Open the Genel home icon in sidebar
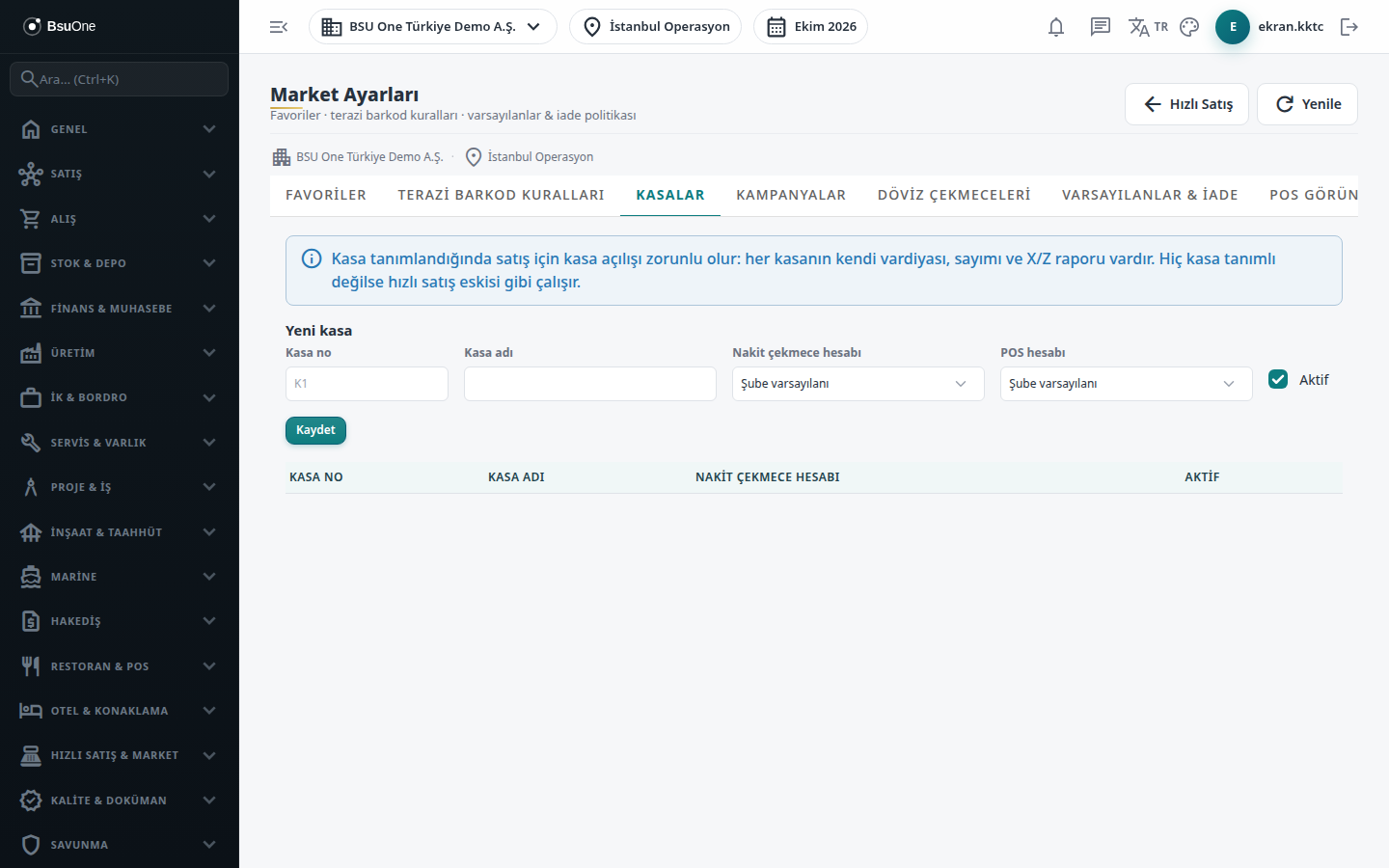The height and width of the screenshot is (868, 1389). (x=31, y=129)
